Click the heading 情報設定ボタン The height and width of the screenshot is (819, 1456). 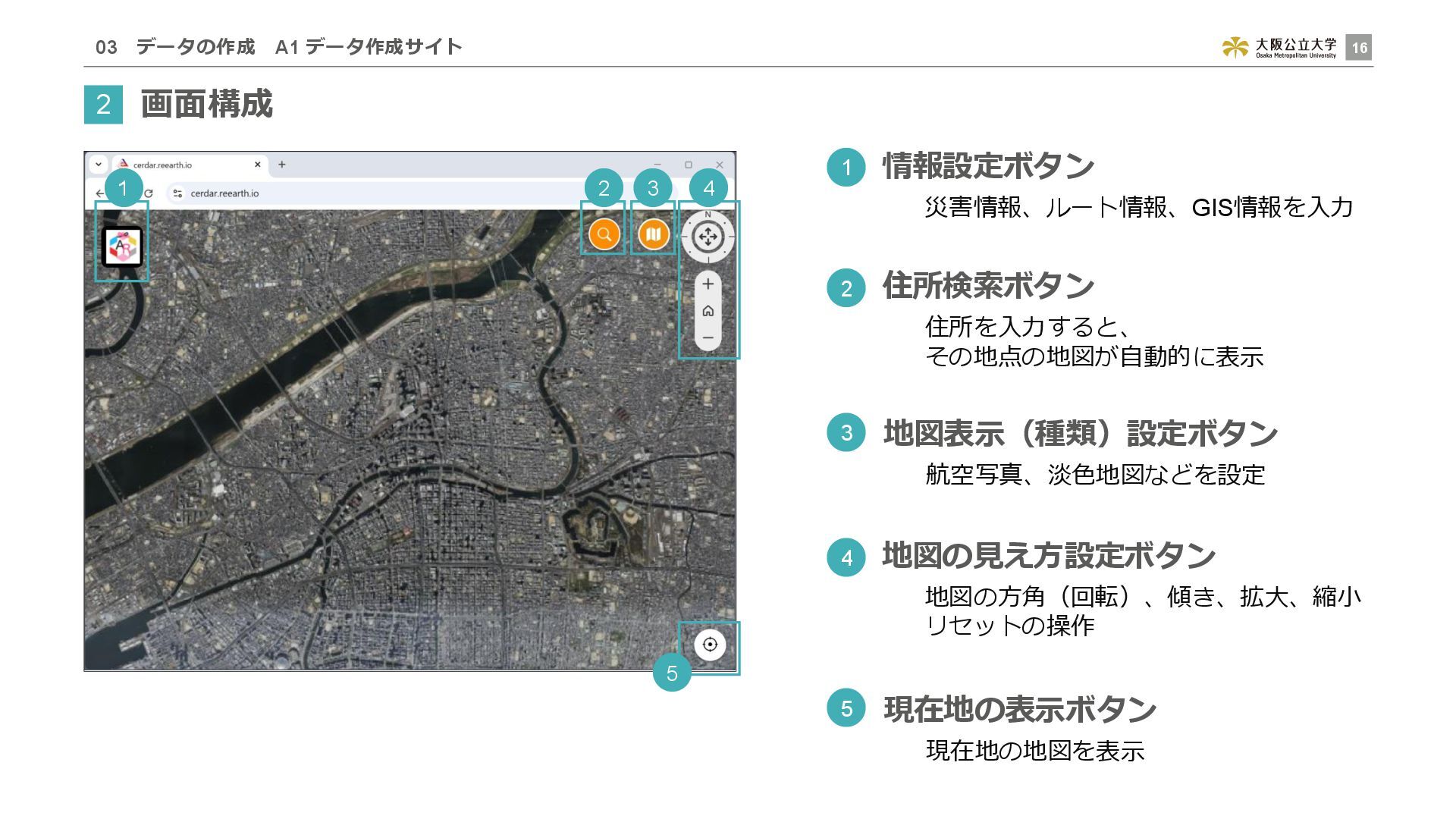pos(988,166)
